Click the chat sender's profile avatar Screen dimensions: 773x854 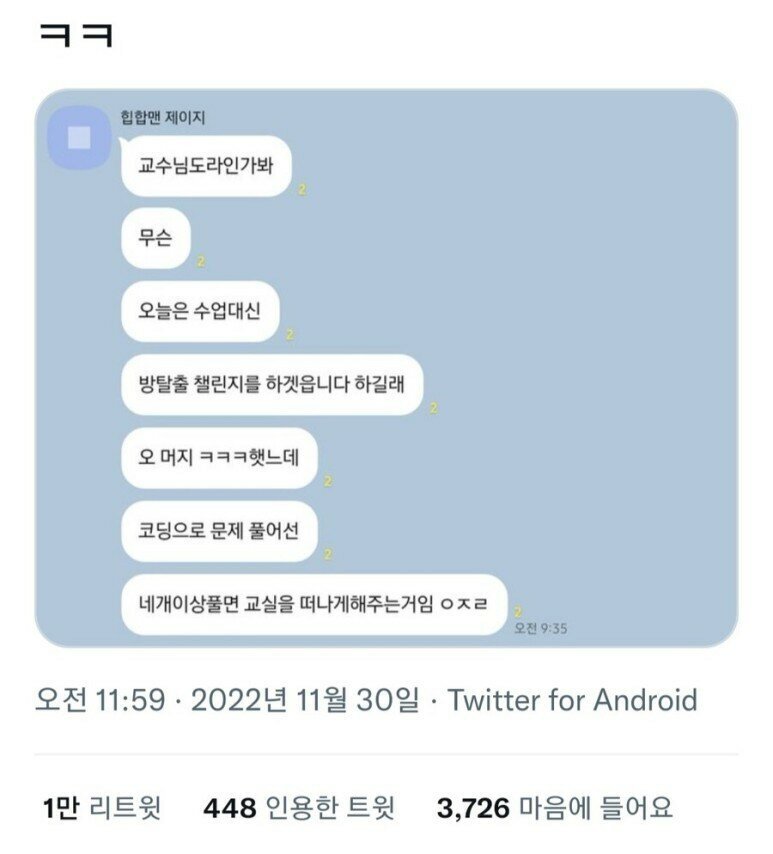(79, 138)
